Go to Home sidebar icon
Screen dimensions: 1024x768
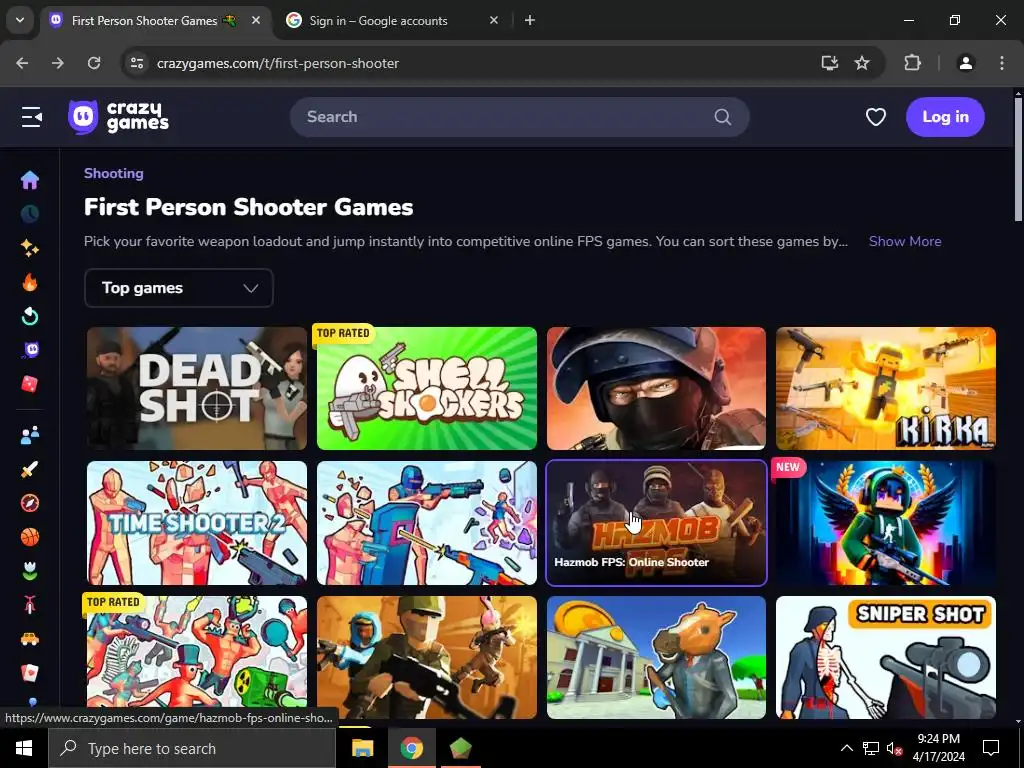tap(29, 180)
